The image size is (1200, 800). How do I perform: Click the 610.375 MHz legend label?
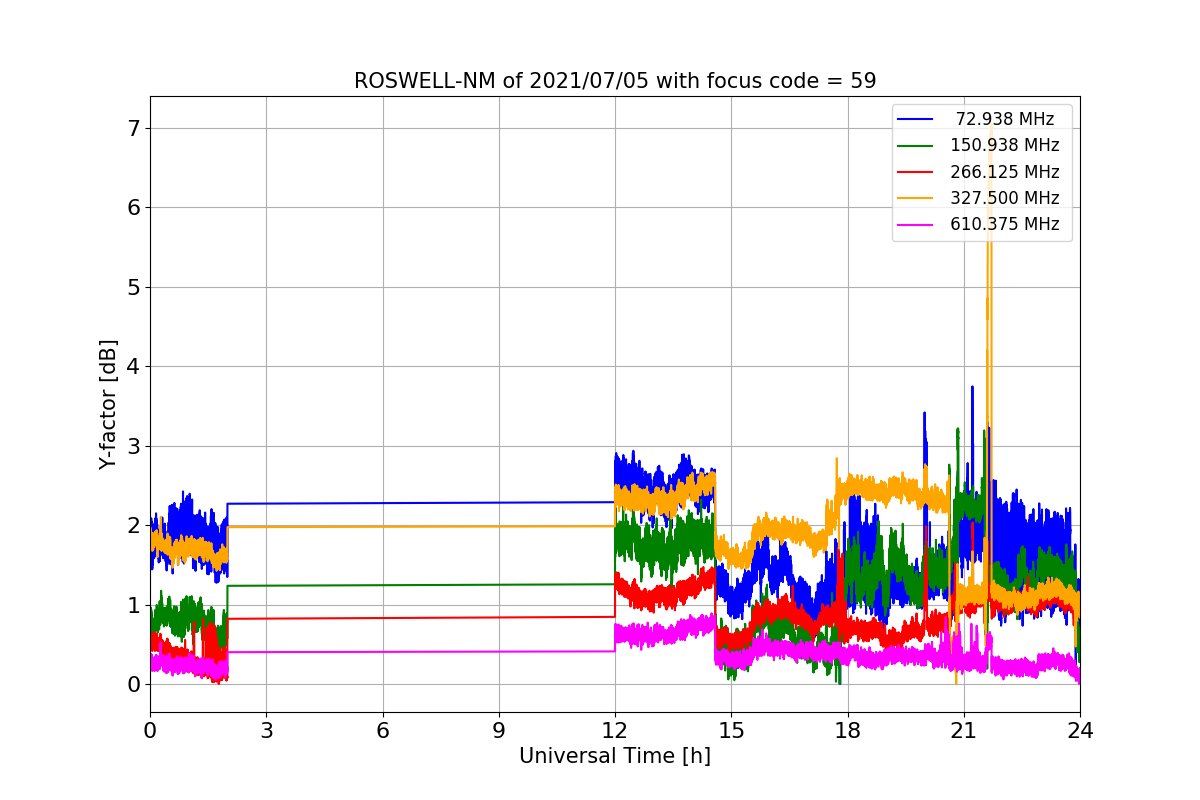click(1004, 224)
